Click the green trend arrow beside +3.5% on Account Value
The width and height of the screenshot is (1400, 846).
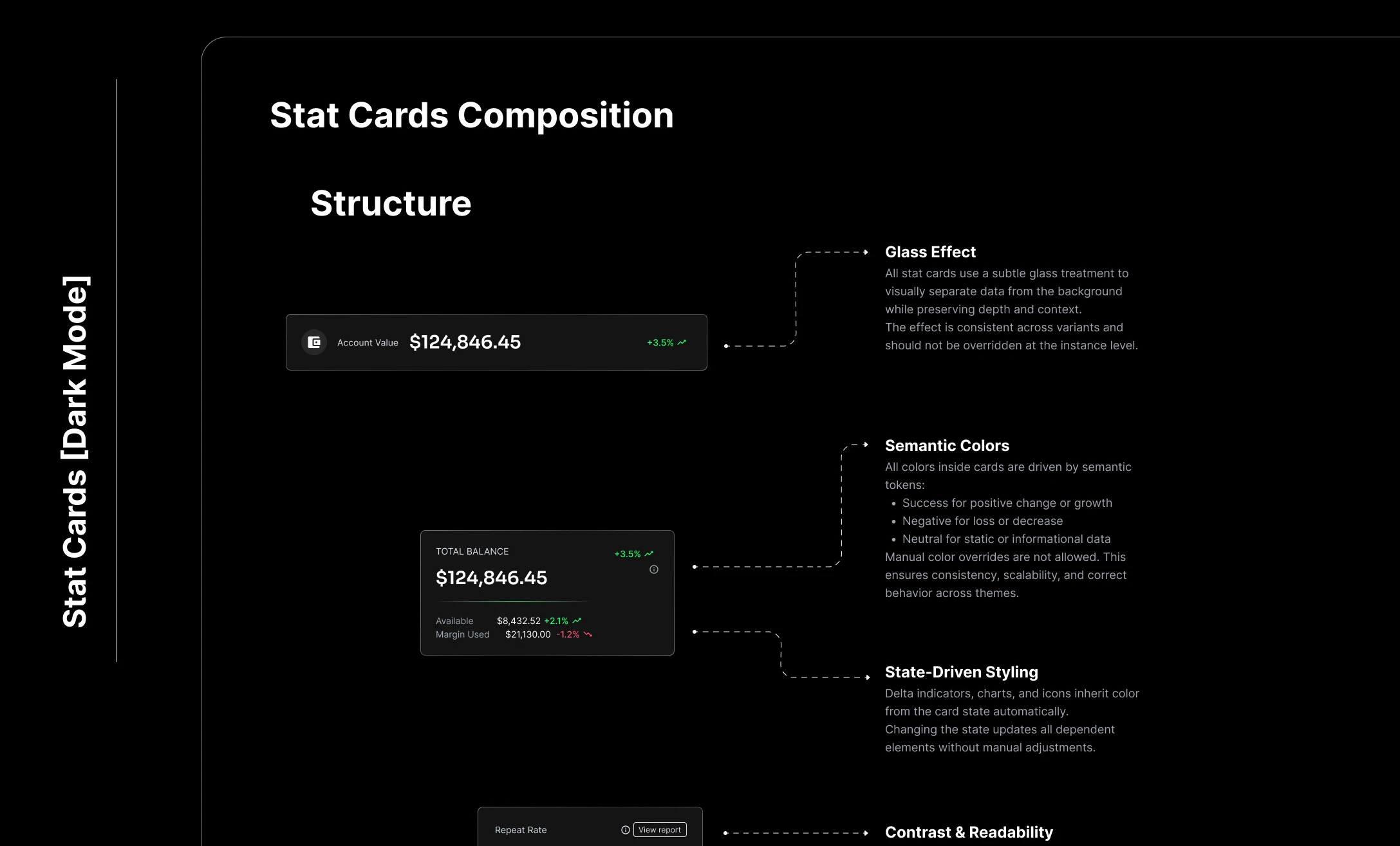click(x=682, y=343)
